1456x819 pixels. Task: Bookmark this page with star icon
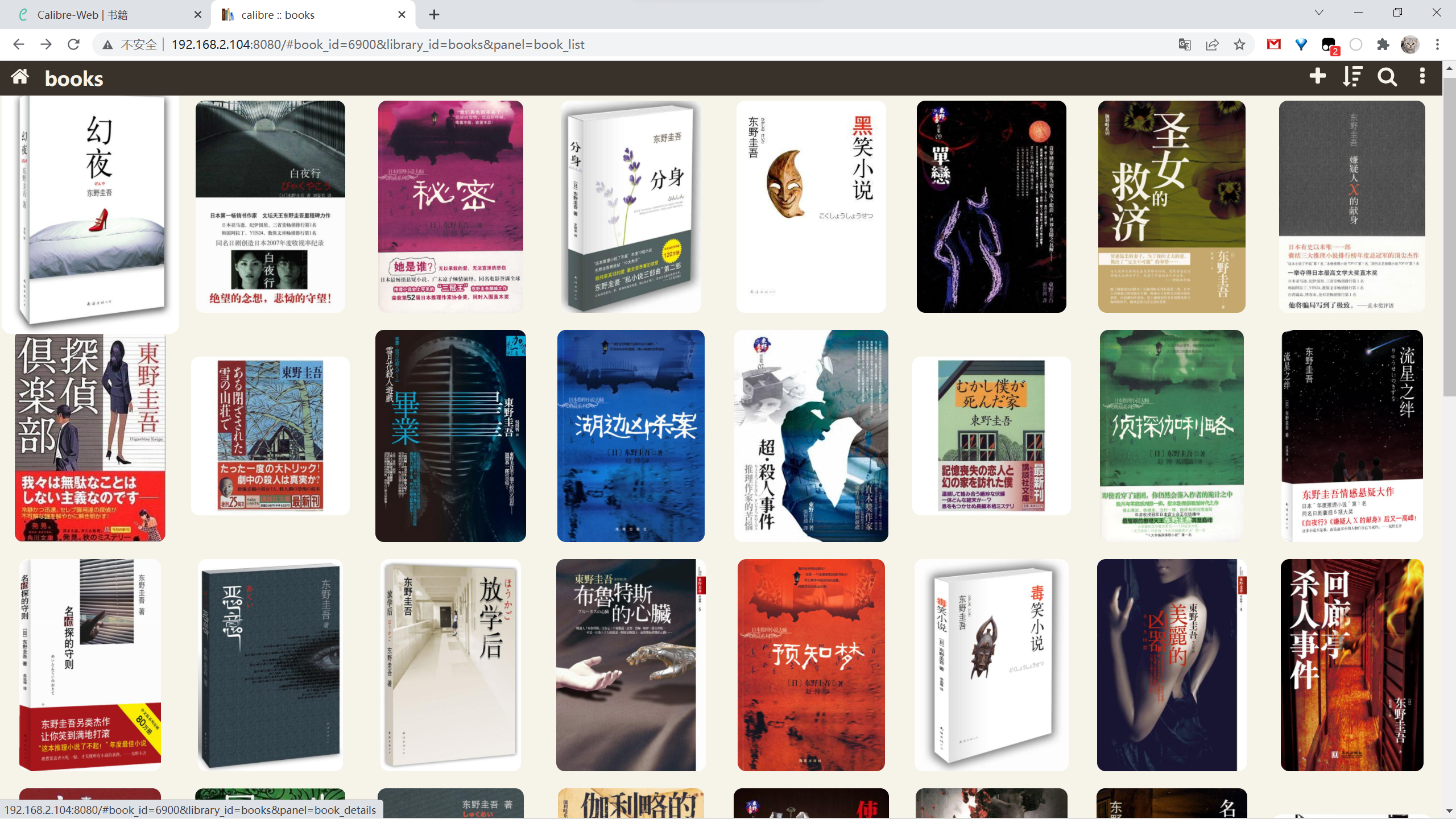[1239, 44]
